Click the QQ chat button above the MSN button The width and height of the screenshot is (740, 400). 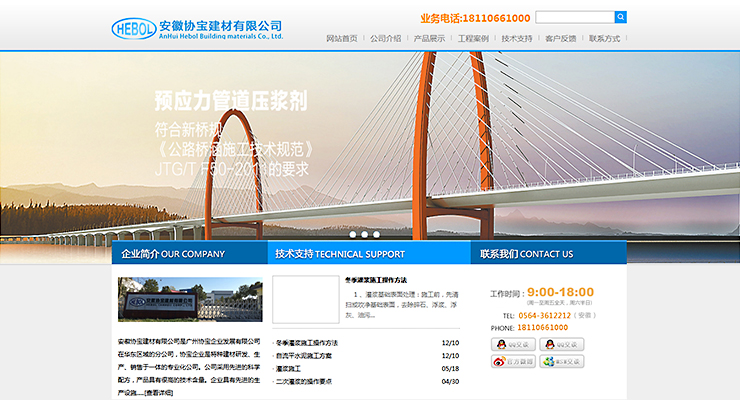(x=562, y=344)
